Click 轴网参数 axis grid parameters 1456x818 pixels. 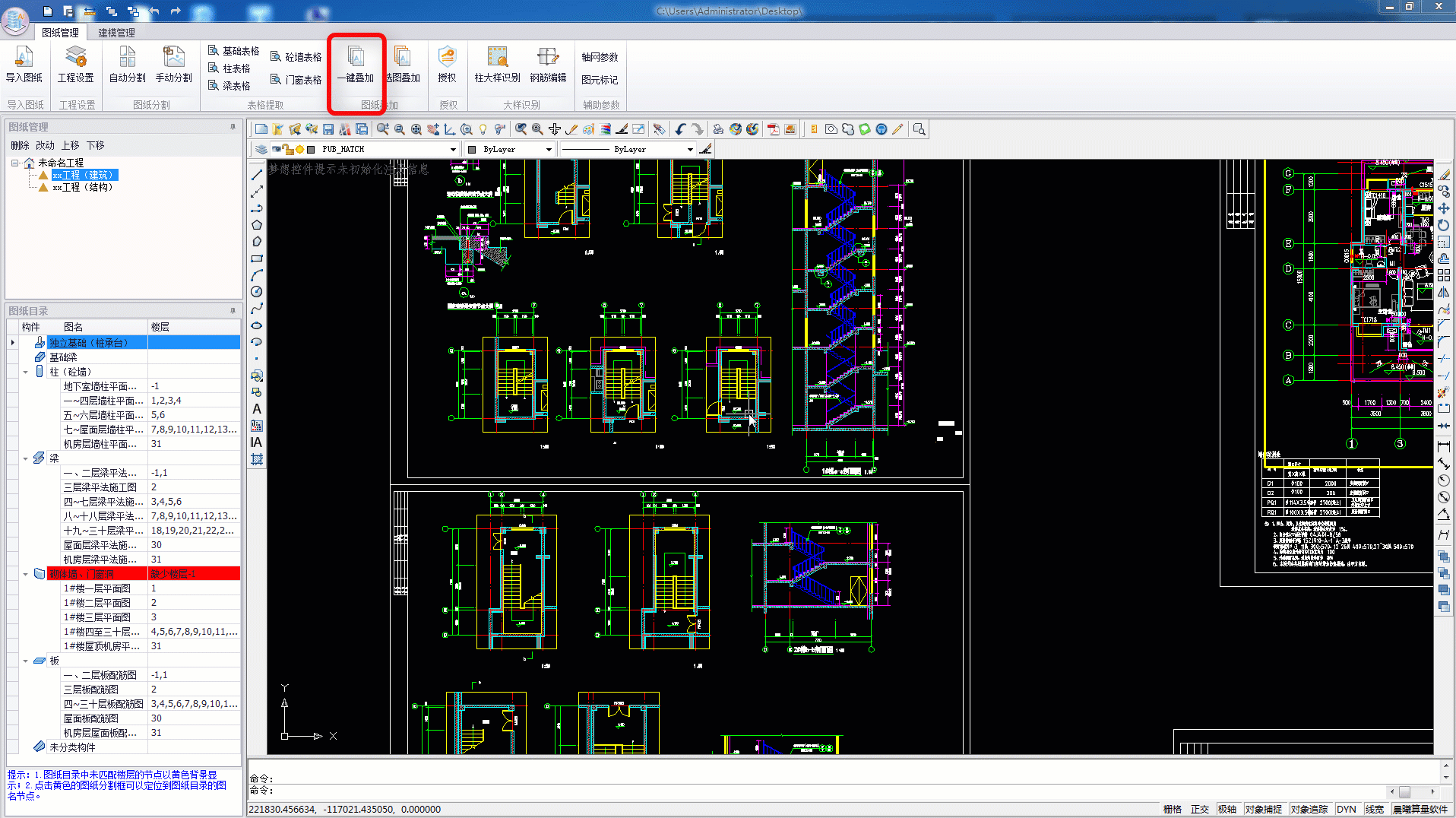[x=600, y=57]
